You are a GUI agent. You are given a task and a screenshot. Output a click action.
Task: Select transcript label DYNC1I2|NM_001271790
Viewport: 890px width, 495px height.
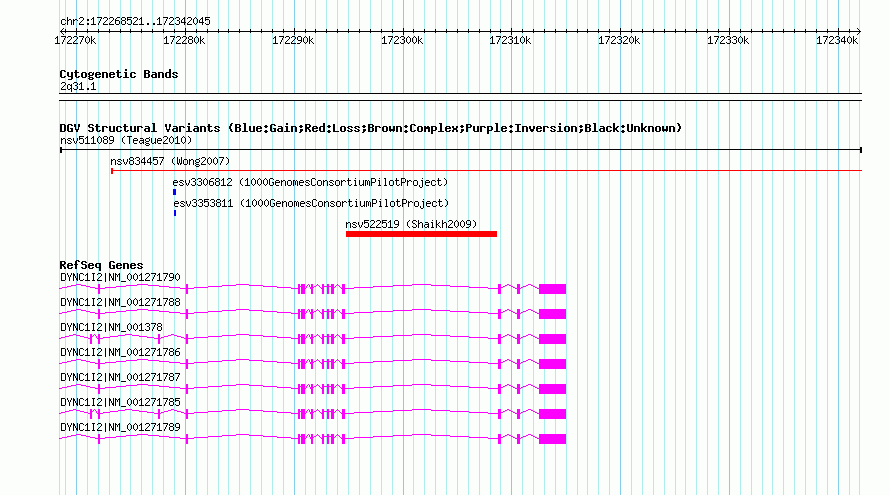120,278
